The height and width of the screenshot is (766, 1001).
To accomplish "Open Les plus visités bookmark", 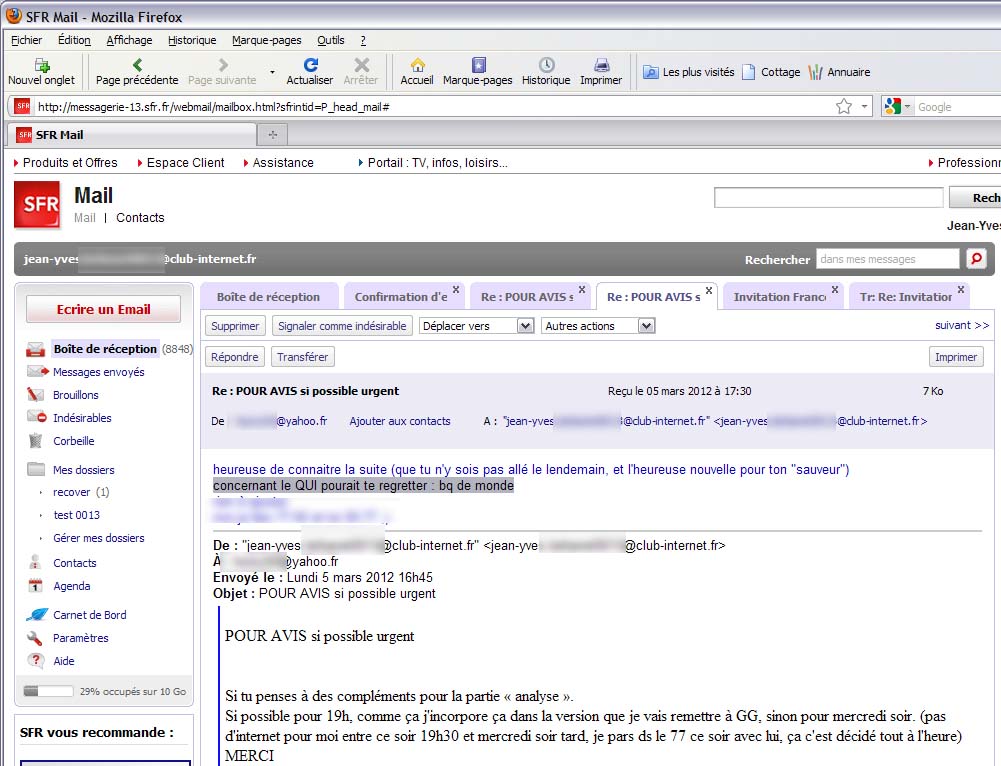I will coord(688,72).
